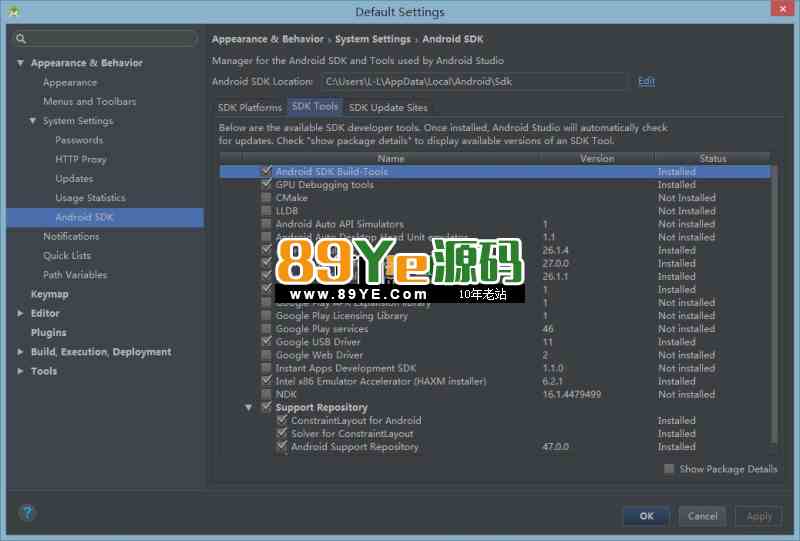
Task: Open HTTP Proxy settings
Action: 81,159
